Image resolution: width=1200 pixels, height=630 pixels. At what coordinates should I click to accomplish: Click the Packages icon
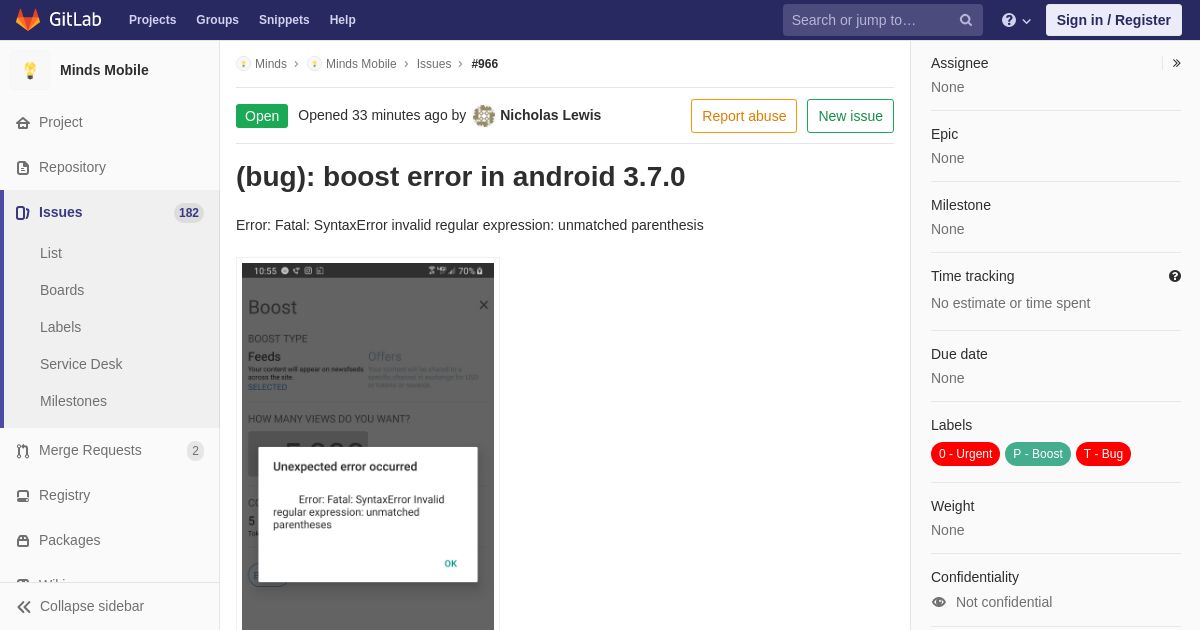click(x=23, y=541)
